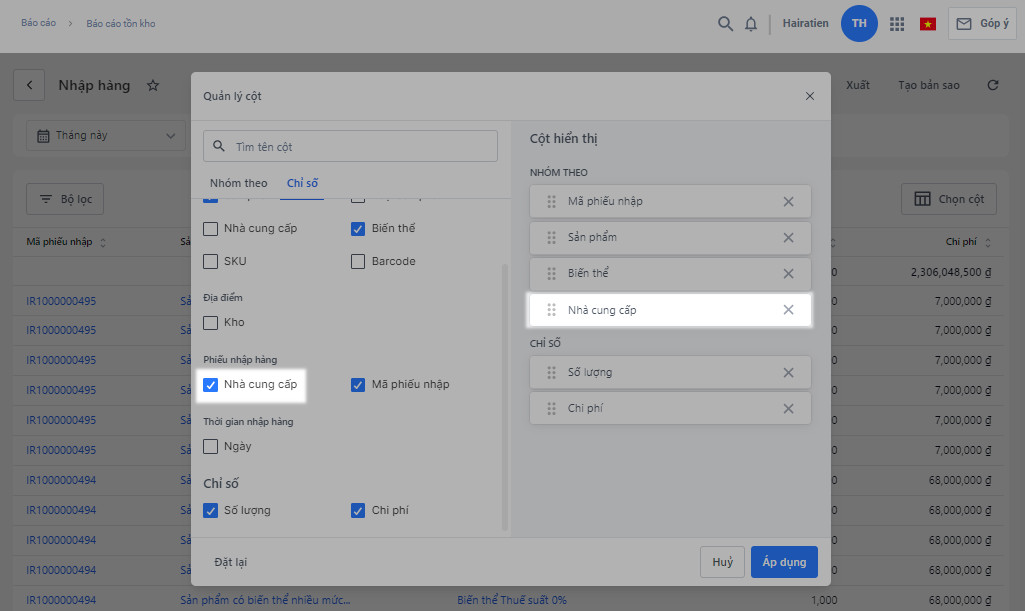Open the notifications bell

click(751, 24)
